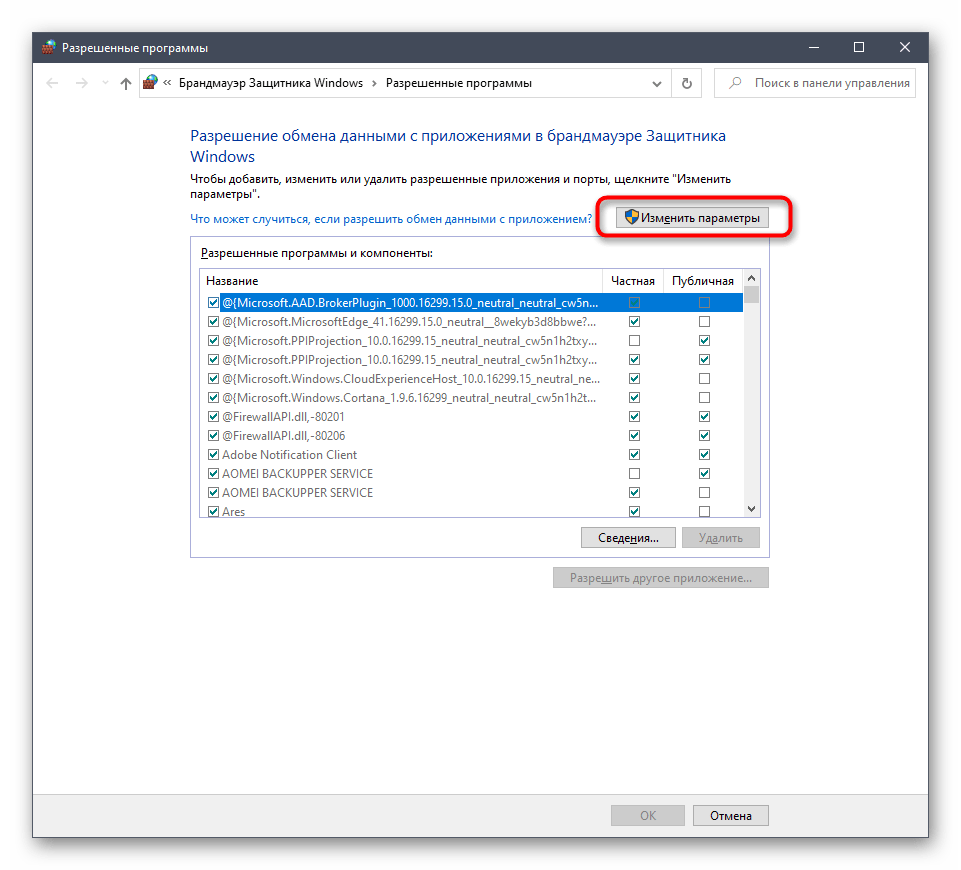Viewport: 961px width, 870px height.
Task: Click the window title bar firewall icon
Action: (x=49, y=47)
